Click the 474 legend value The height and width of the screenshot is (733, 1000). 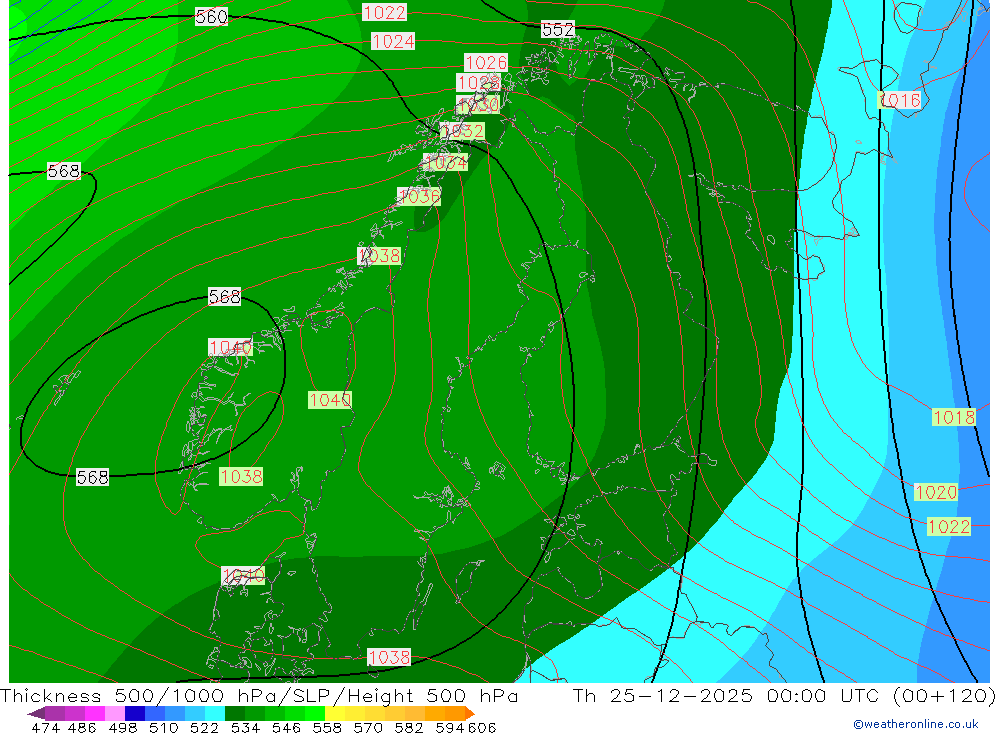tap(45, 727)
